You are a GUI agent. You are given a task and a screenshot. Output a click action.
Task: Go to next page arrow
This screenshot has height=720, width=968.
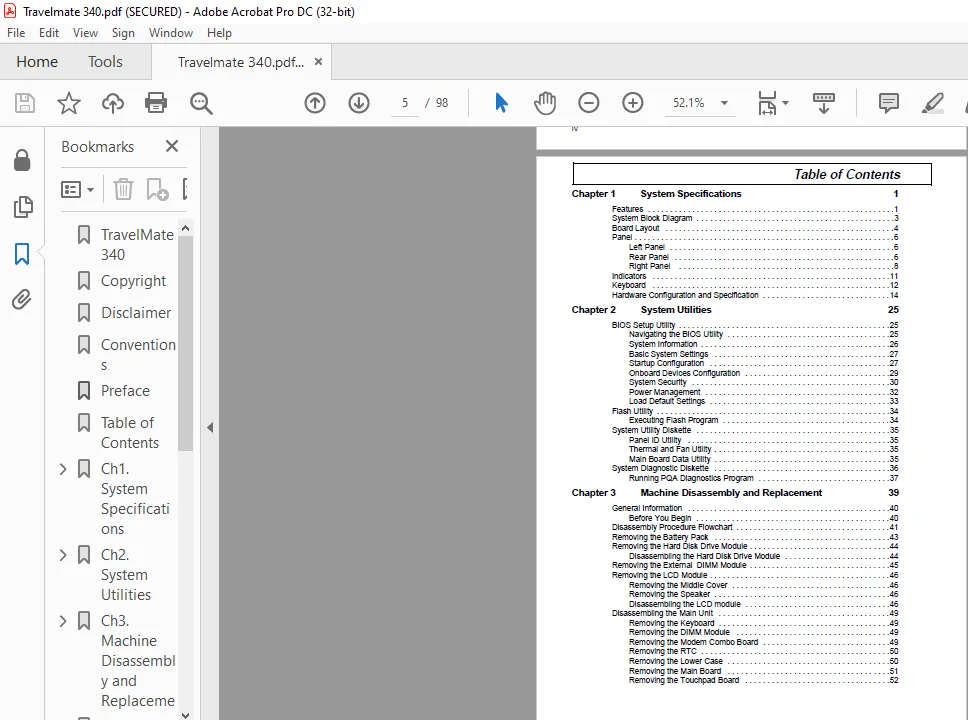(359, 103)
